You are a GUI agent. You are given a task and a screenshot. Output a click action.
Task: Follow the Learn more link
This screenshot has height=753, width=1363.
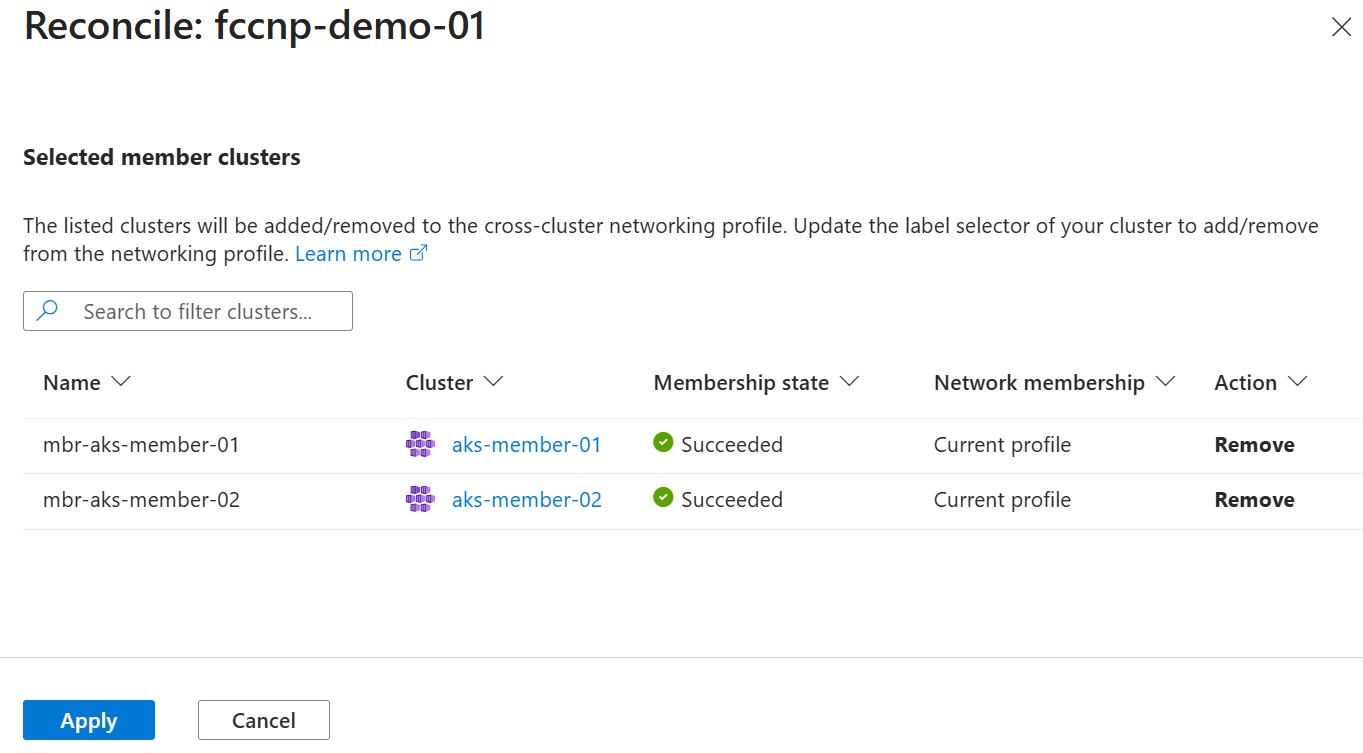coord(348,254)
